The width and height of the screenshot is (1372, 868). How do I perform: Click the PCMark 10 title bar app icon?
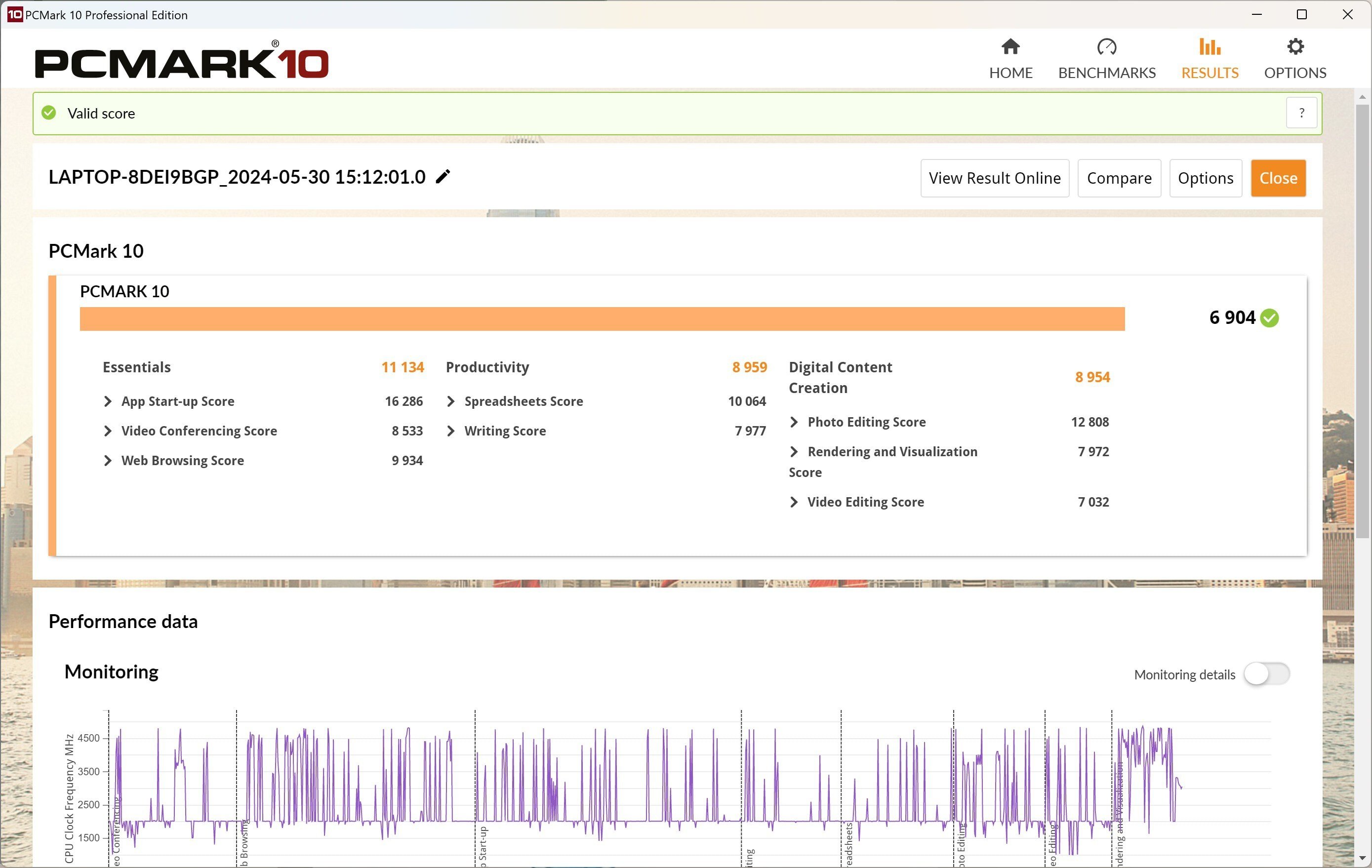[x=14, y=14]
